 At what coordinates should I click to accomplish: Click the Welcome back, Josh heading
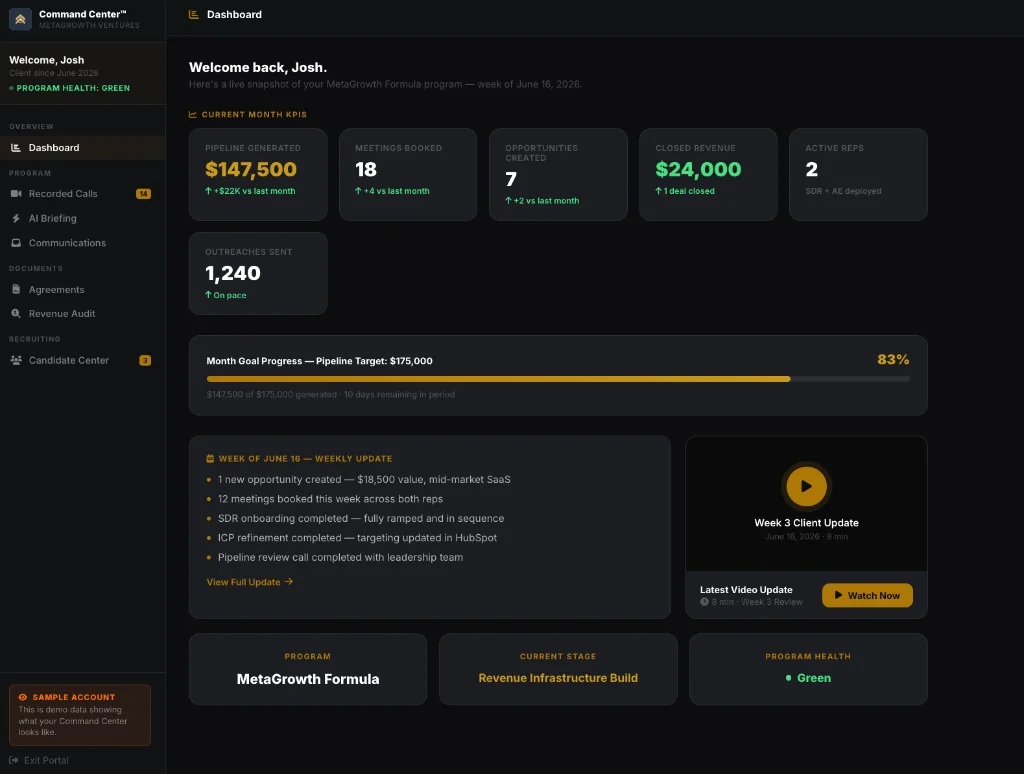point(258,67)
